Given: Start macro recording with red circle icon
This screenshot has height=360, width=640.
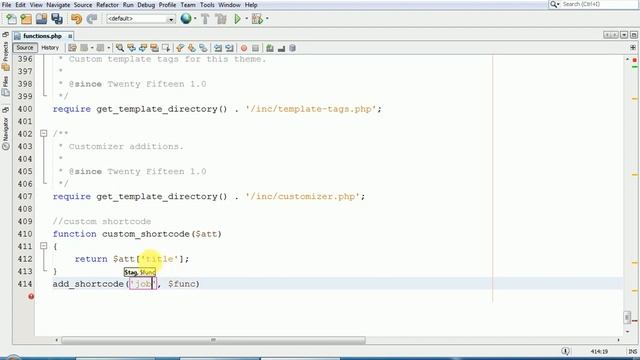Looking at the screenshot, I should [244, 48].
